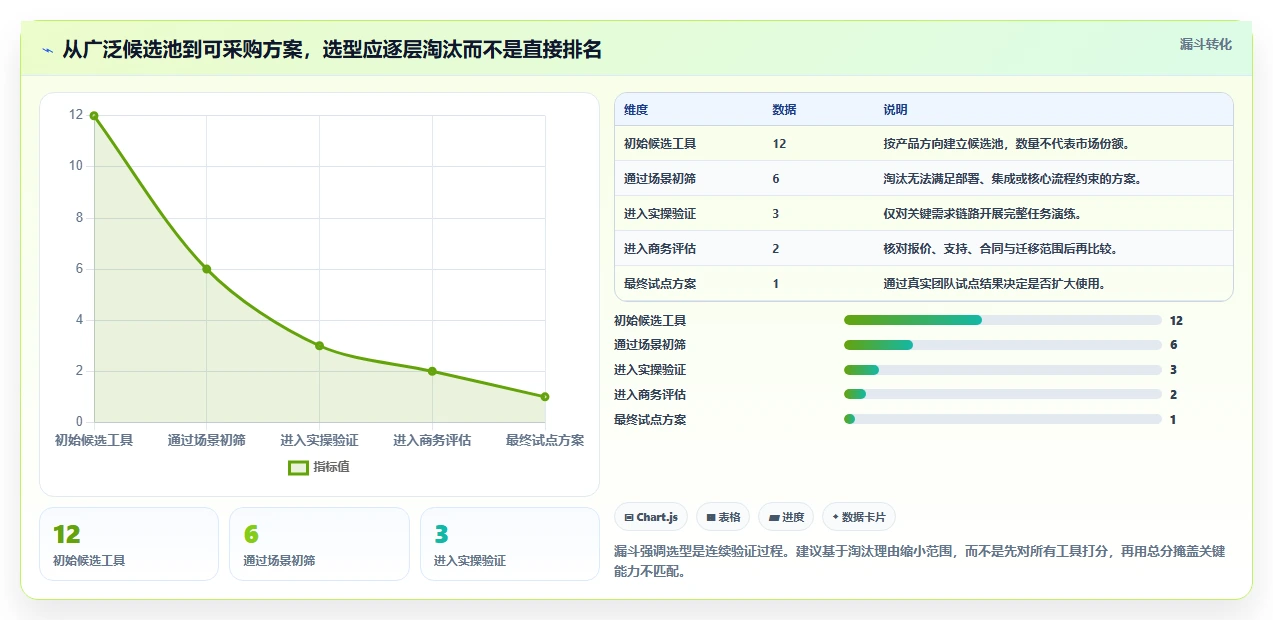Click the 进入商务评估 label in the progress list
This screenshot has height=620, width=1273.
tap(650, 395)
